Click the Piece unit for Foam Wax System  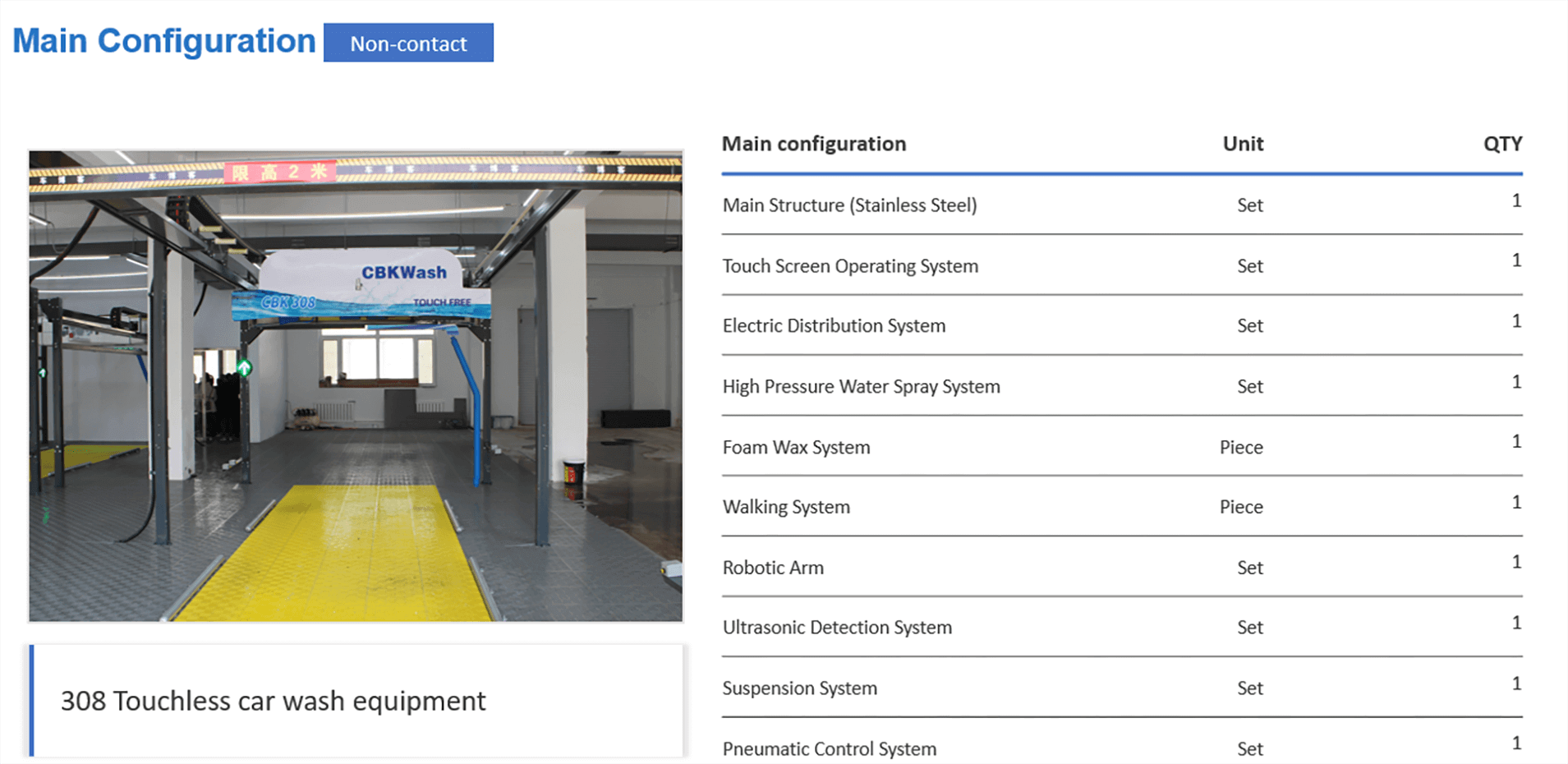pyautogui.click(x=1240, y=448)
